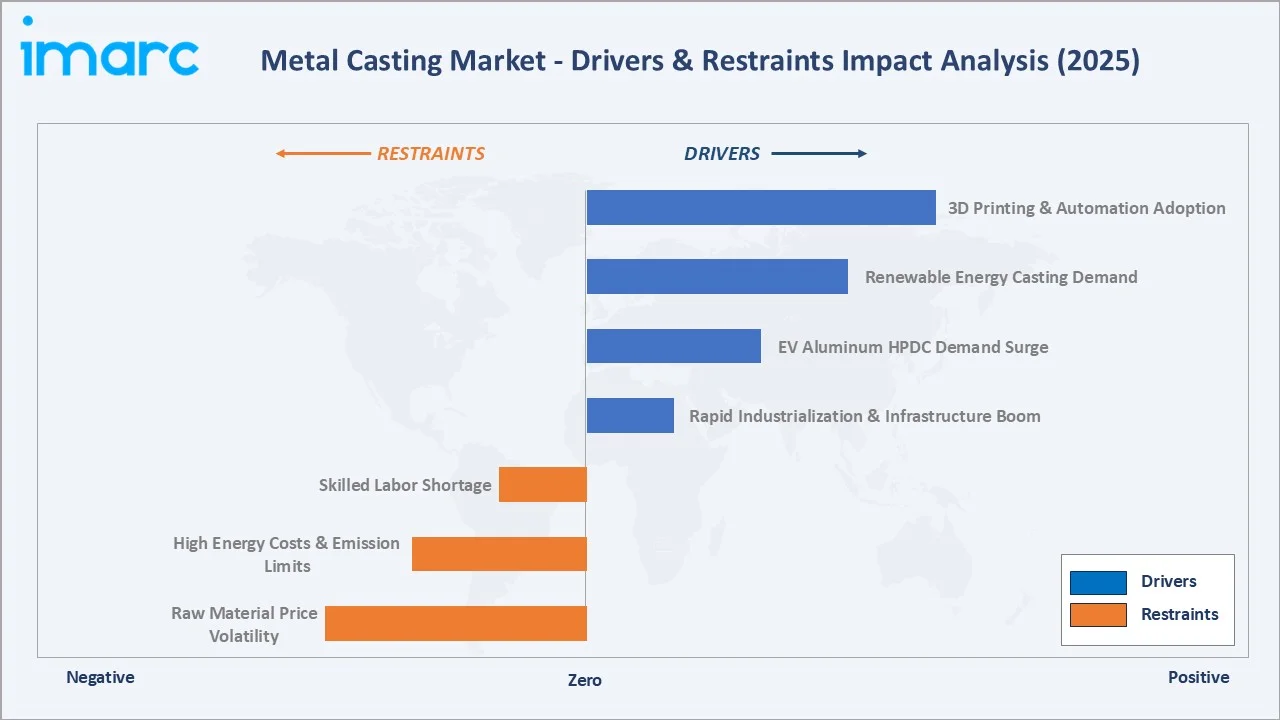Screen dimensions: 1280x720
Task: Select the Raw Material Price Volatility bar
Action: pyautogui.click(x=455, y=622)
